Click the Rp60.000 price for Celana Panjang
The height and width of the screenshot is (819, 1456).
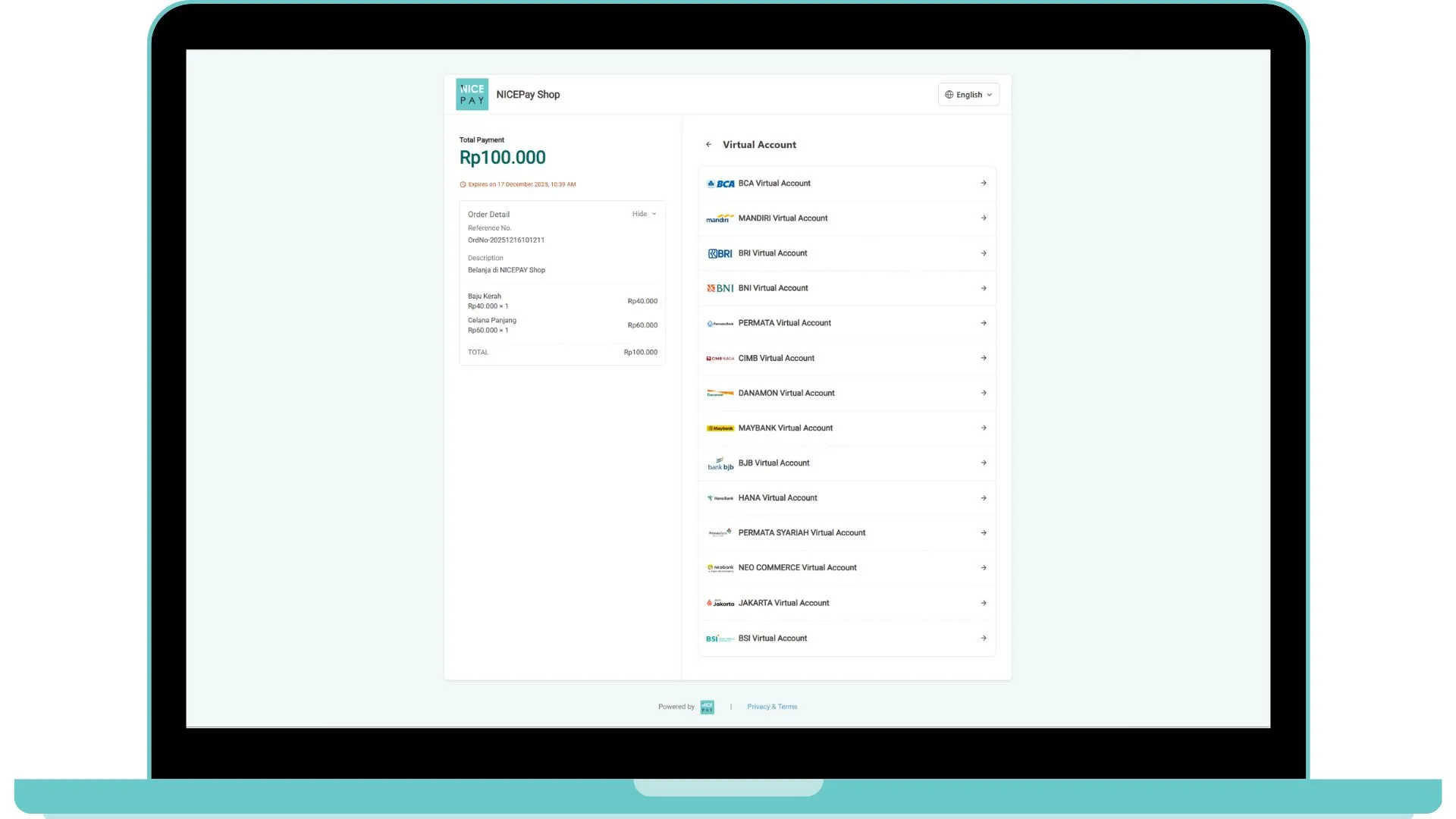coord(642,325)
